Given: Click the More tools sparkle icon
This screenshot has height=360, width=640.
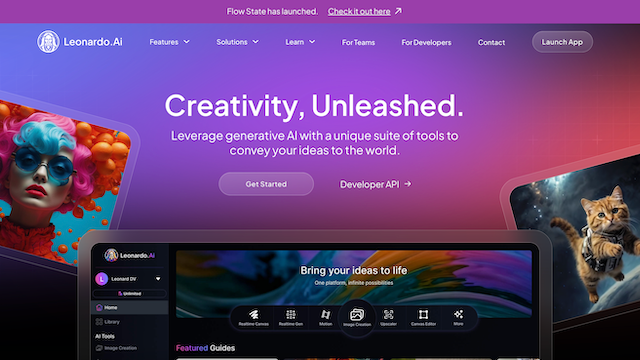Looking at the screenshot, I should coord(458,314).
